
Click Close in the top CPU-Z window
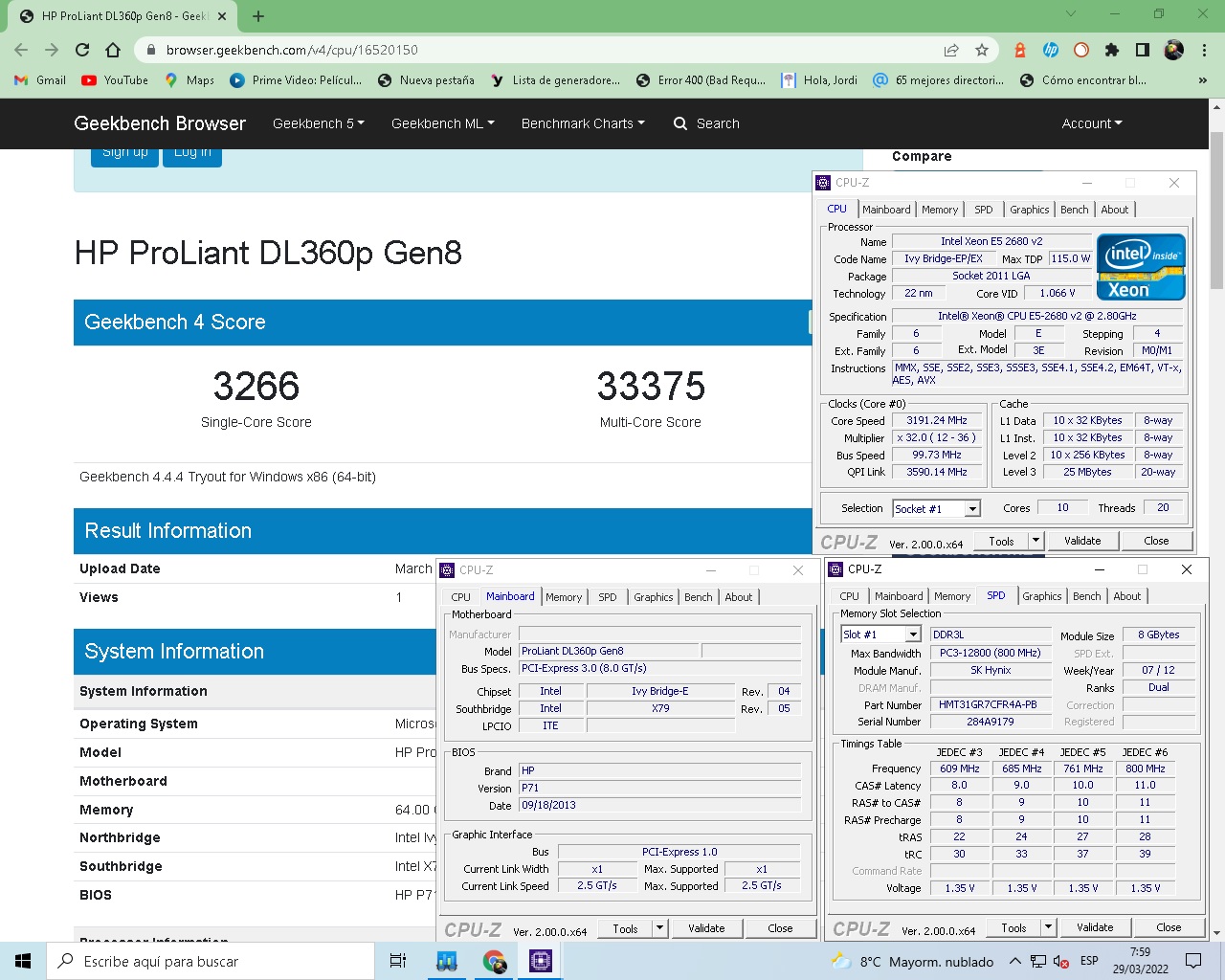click(x=1156, y=541)
